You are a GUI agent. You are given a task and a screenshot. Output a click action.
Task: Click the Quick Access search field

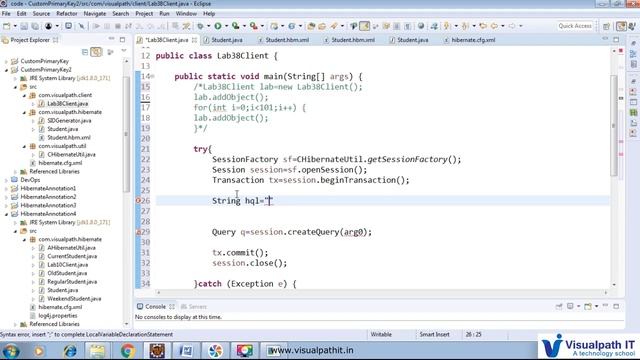pos(575,26)
